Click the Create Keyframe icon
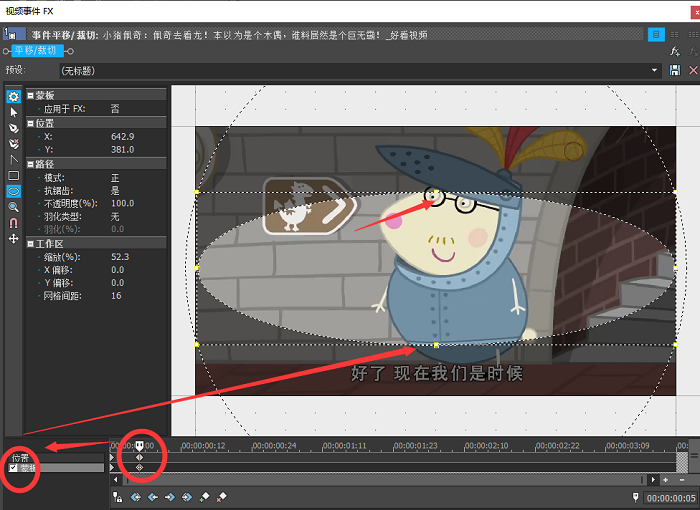Viewport: 700px width, 510px height. point(204,497)
